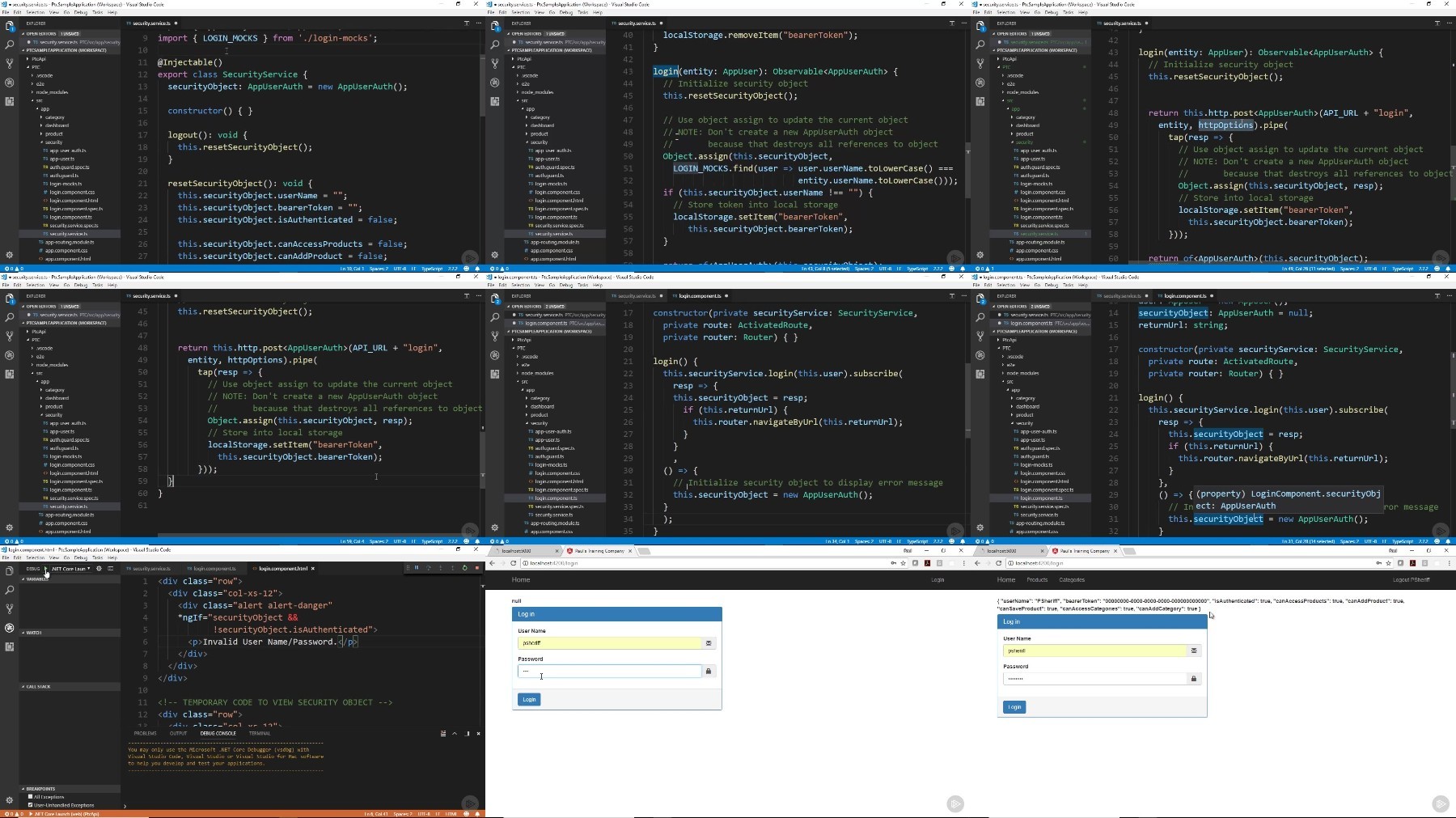
Task: Click the red stop debugging square
Action: click(x=477, y=568)
